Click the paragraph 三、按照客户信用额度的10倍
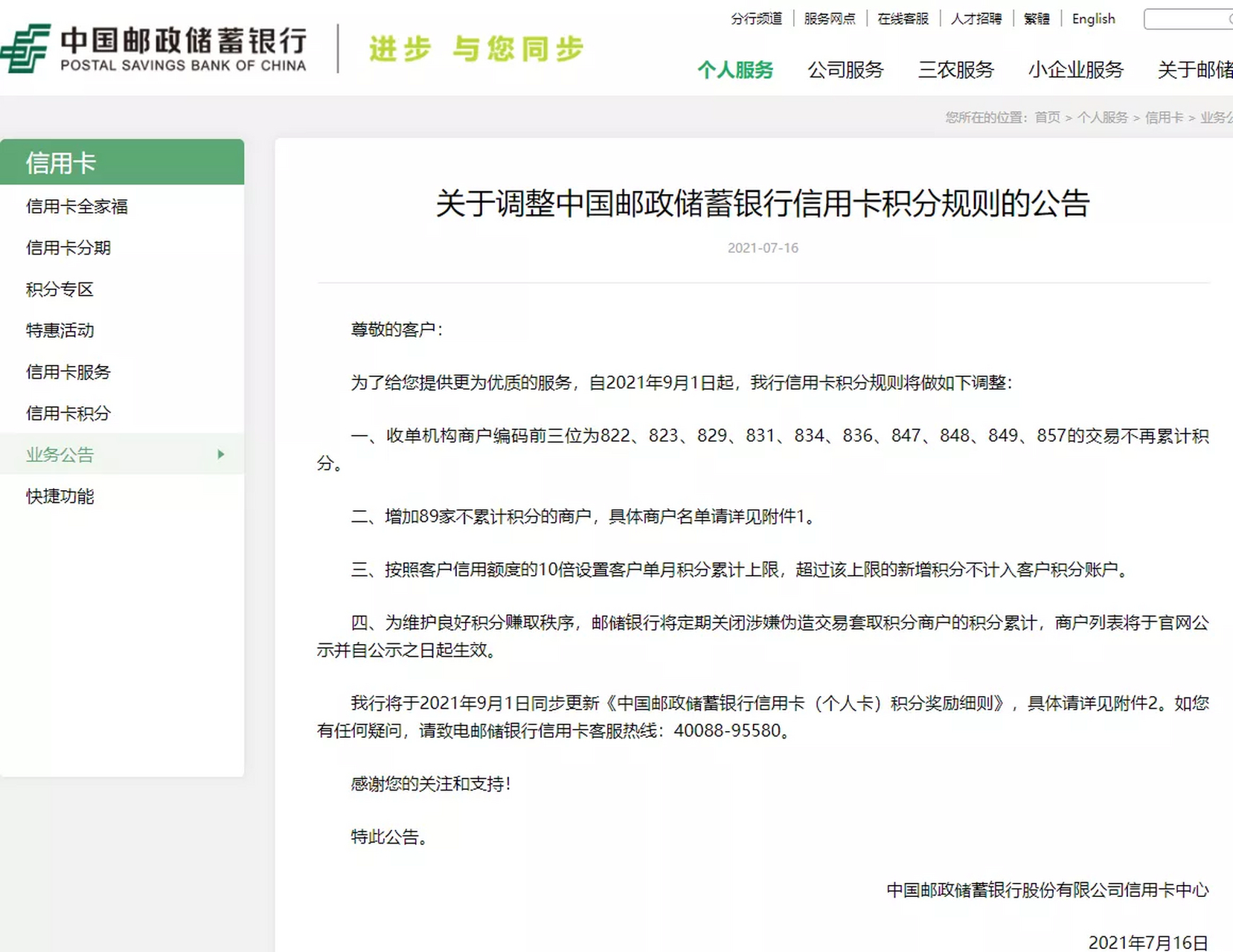Image resolution: width=1233 pixels, height=952 pixels. point(741,570)
